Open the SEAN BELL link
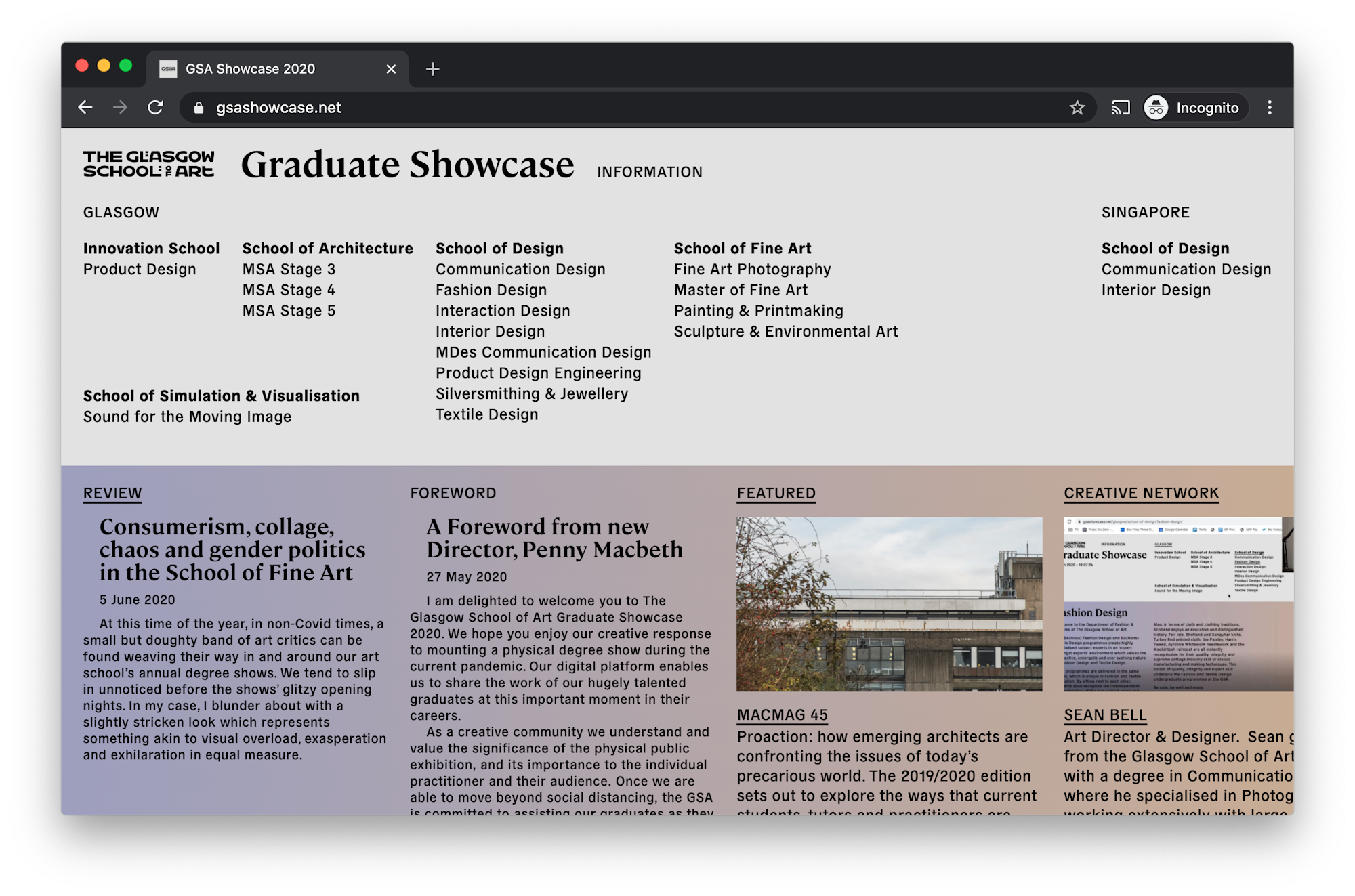This screenshot has height=896, width=1355. 1105,715
